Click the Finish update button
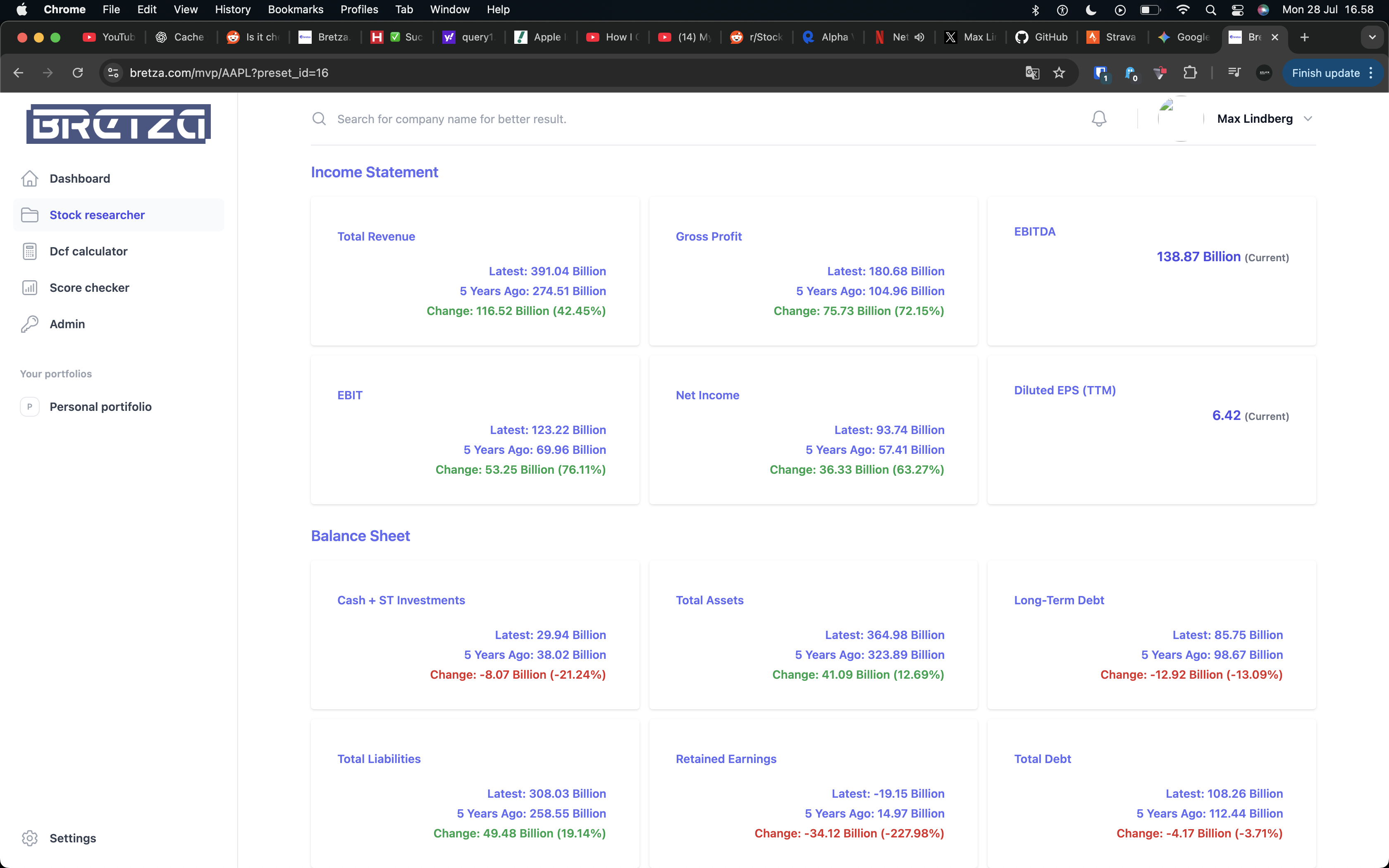This screenshot has height=868, width=1389. 1325,73
